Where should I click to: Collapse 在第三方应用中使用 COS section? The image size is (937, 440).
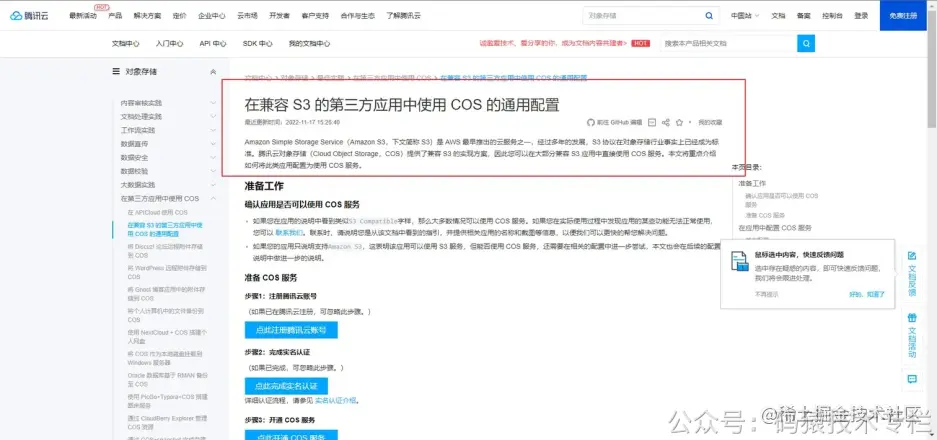coord(213,198)
